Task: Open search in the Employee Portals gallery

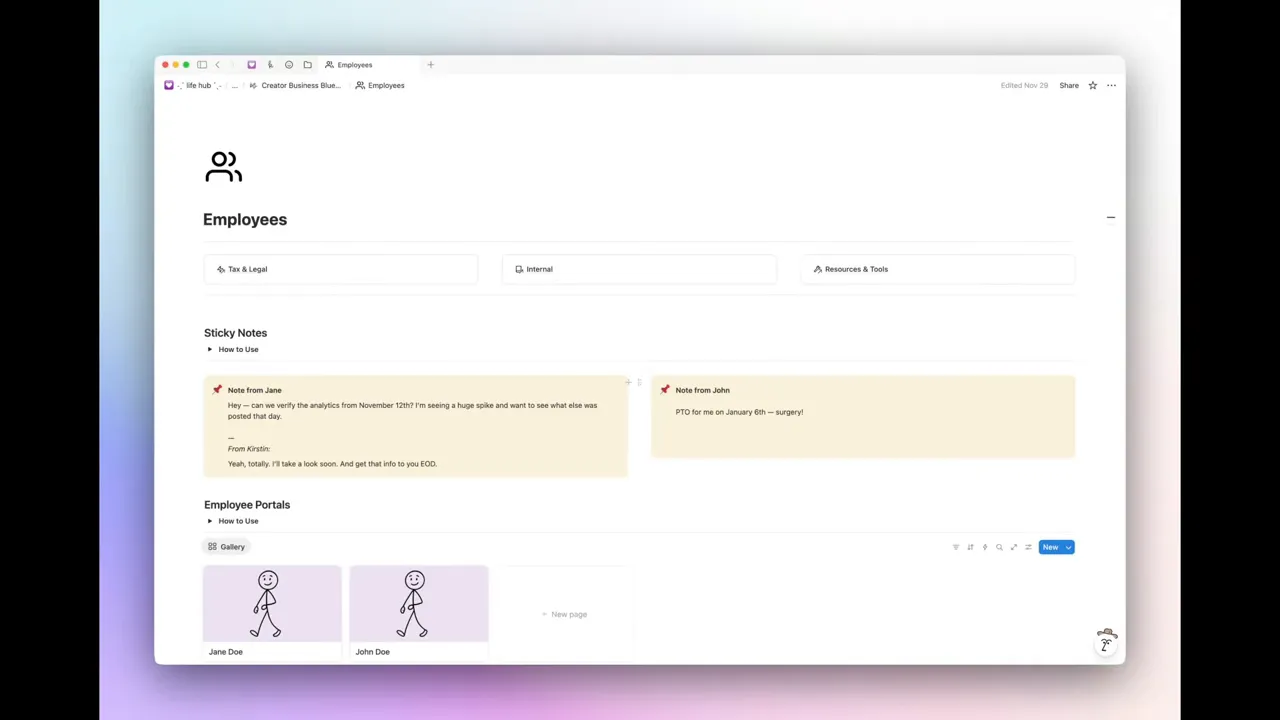Action: 999,547
